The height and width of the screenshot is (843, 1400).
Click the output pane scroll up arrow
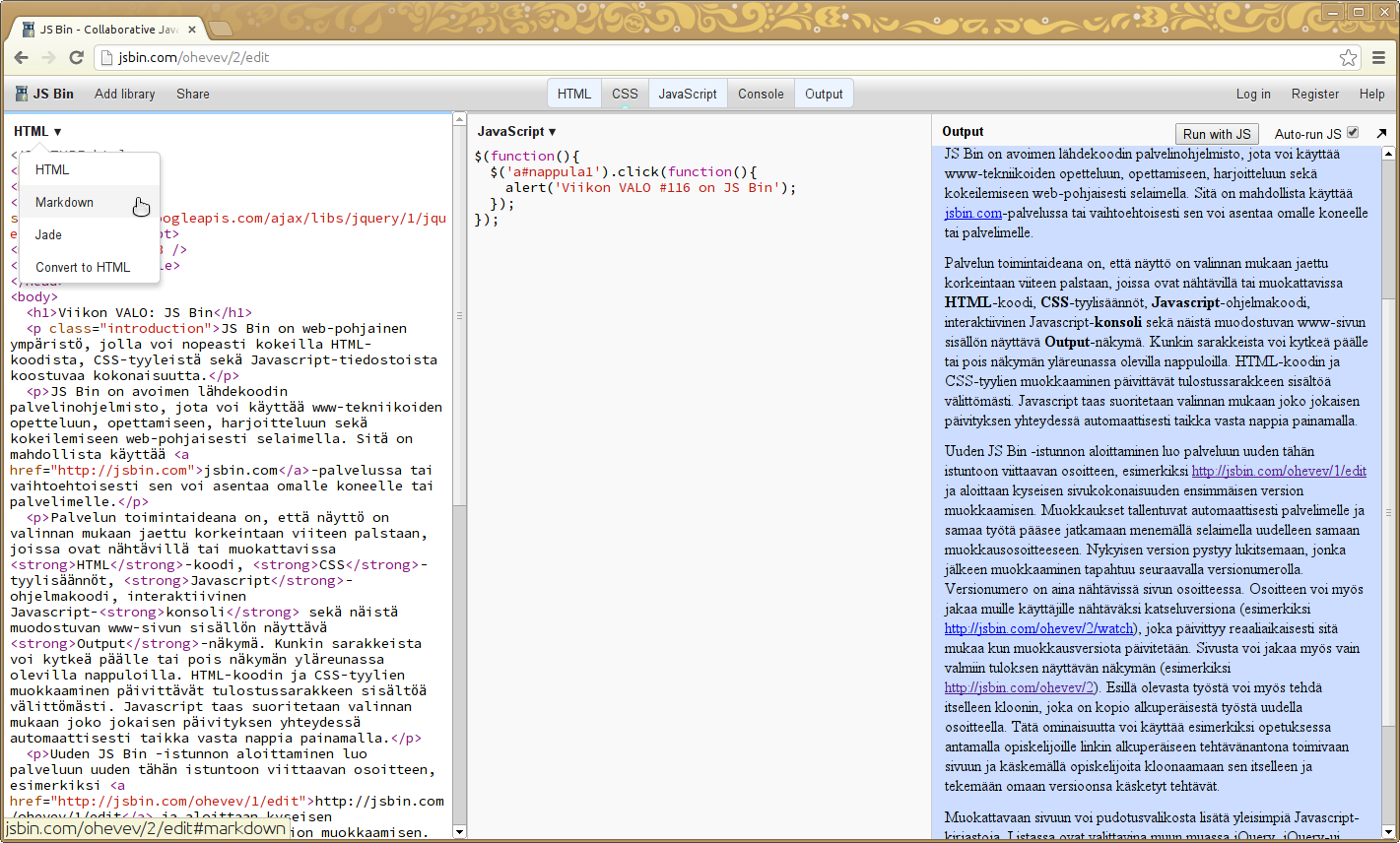pyautogui.click(x=1389, y=154)
